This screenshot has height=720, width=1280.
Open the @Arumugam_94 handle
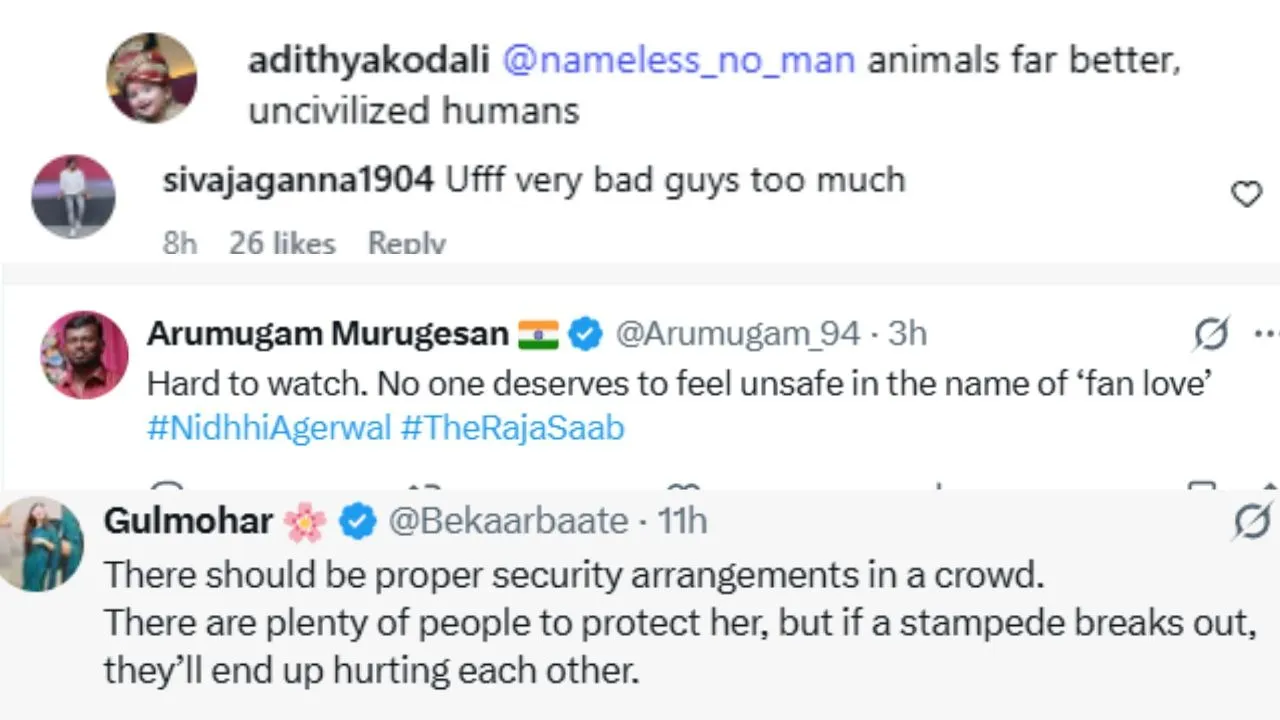(737, 334)
